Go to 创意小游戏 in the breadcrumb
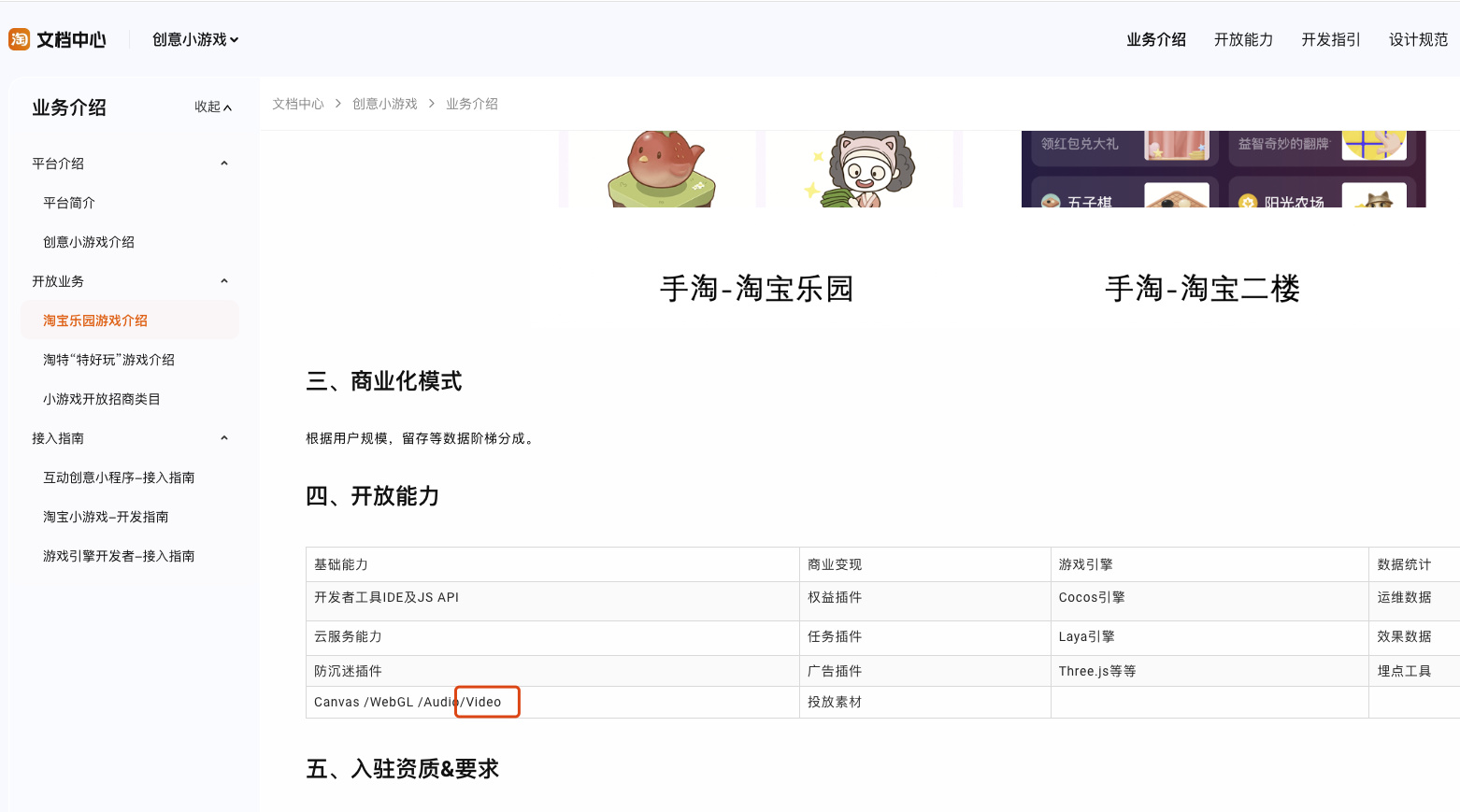The width and height of the screenshot is (1460, 812). coord(385,104)
